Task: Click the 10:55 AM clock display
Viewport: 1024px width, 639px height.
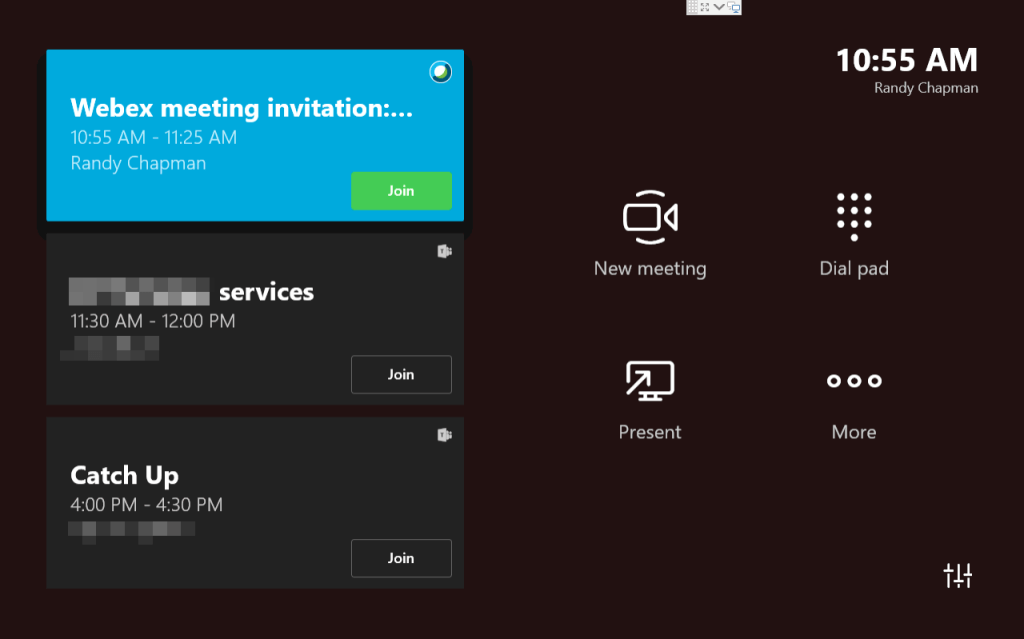Action: click(906, 61)
